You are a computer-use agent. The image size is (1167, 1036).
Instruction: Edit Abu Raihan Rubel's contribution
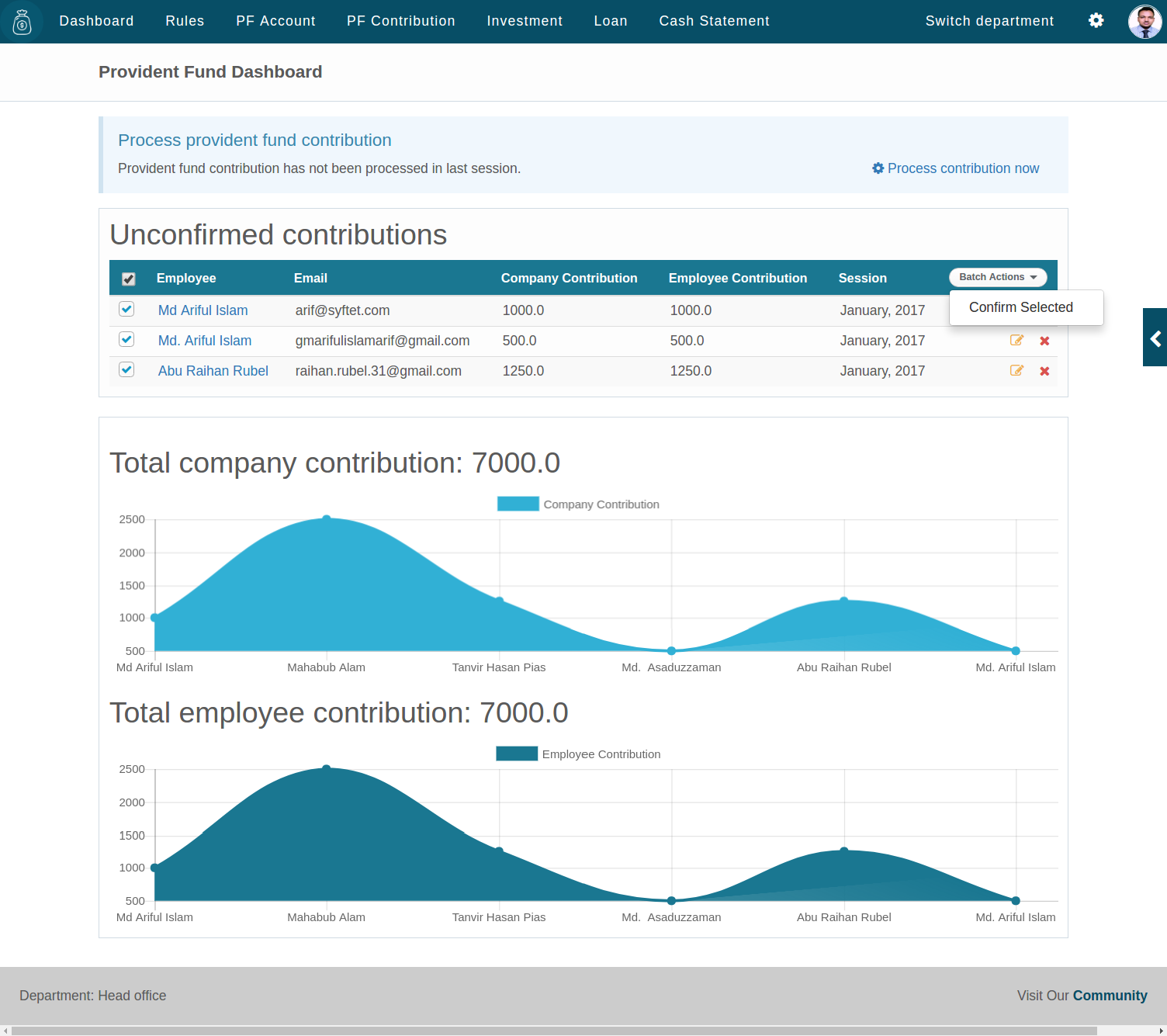1016,371
